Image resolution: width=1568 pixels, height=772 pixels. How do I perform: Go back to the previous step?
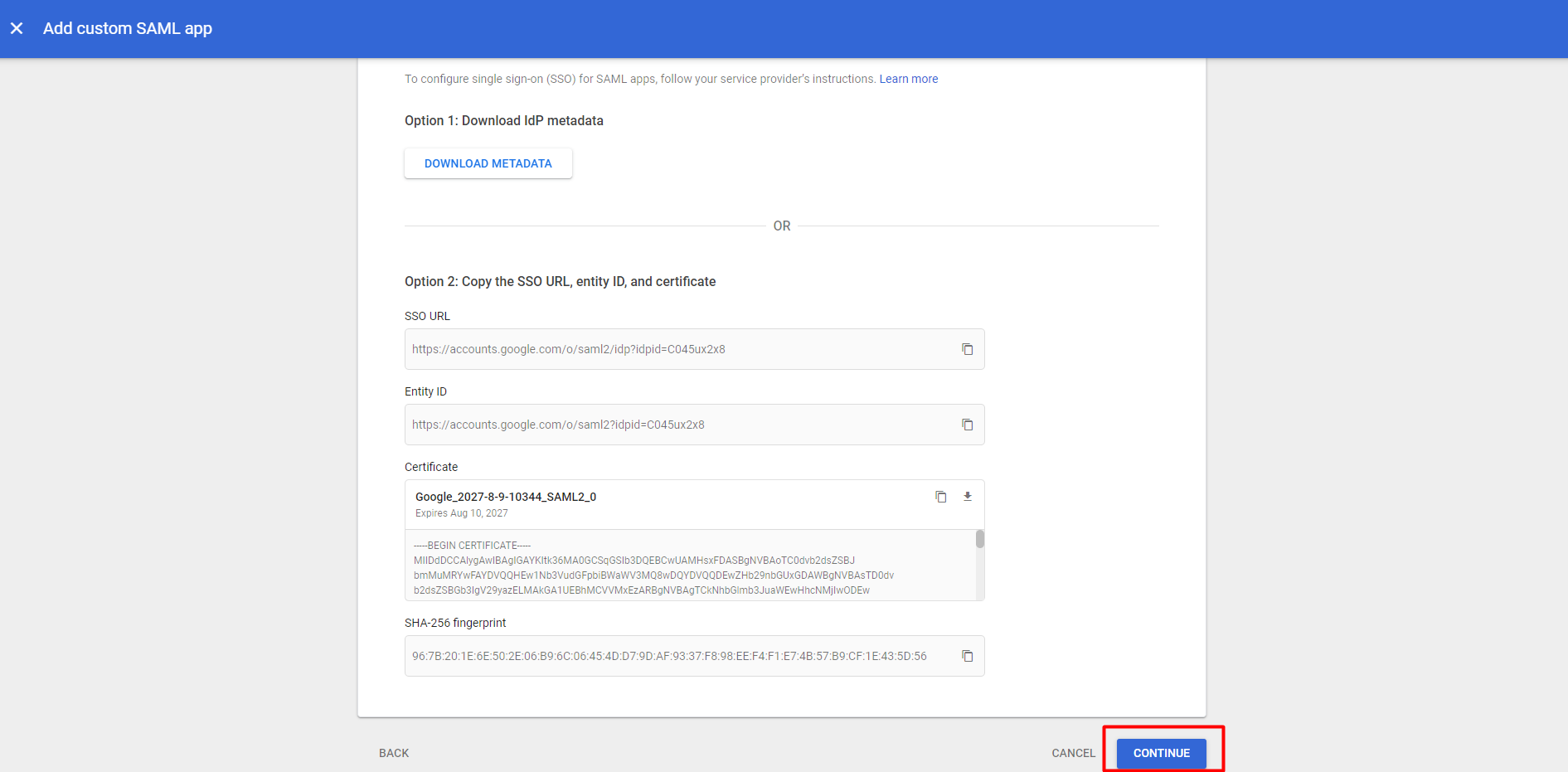click(394, 753)
